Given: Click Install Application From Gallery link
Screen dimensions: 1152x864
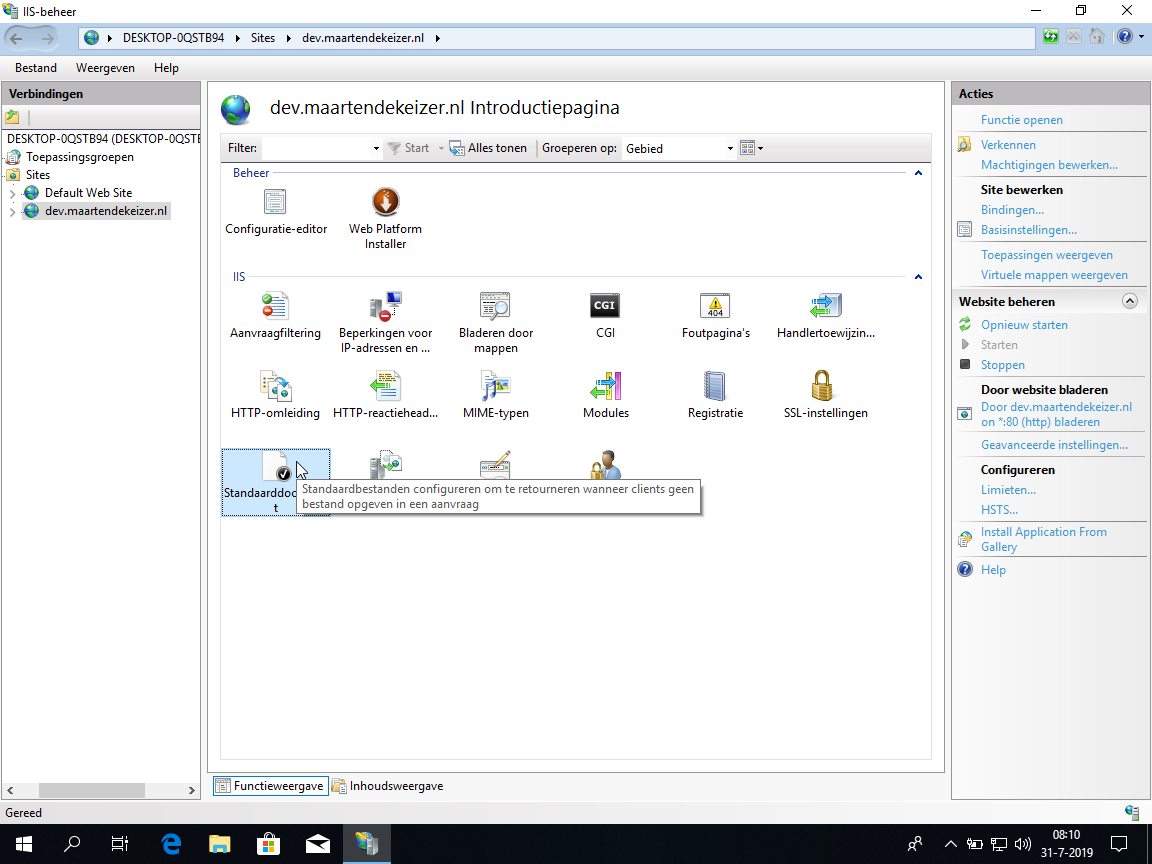Looking at the screenshot, I should 1043,539.
